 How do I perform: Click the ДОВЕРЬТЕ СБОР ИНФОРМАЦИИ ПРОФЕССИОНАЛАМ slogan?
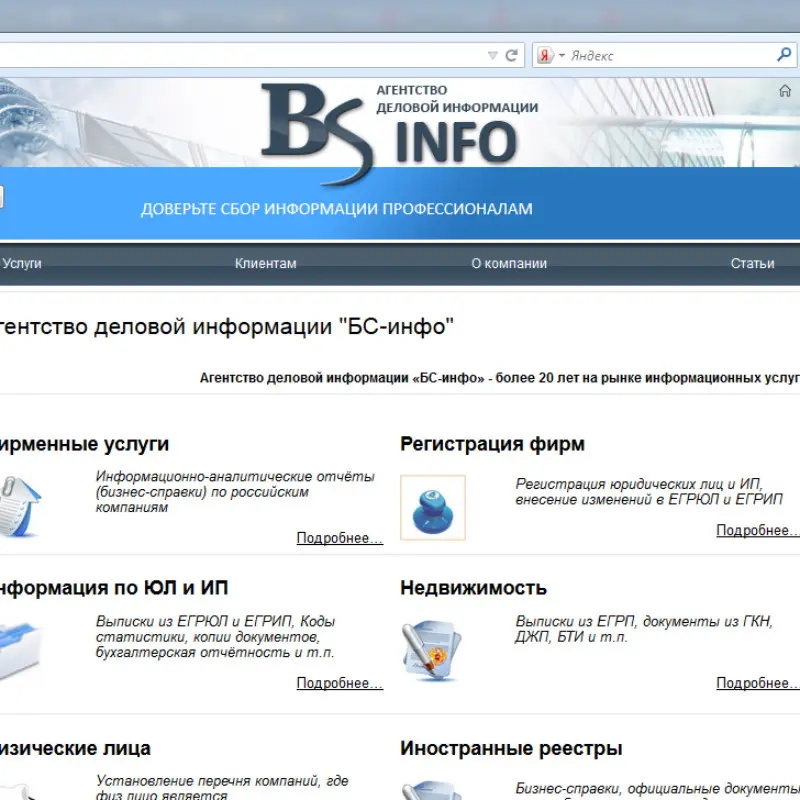(x=337, y=209)
